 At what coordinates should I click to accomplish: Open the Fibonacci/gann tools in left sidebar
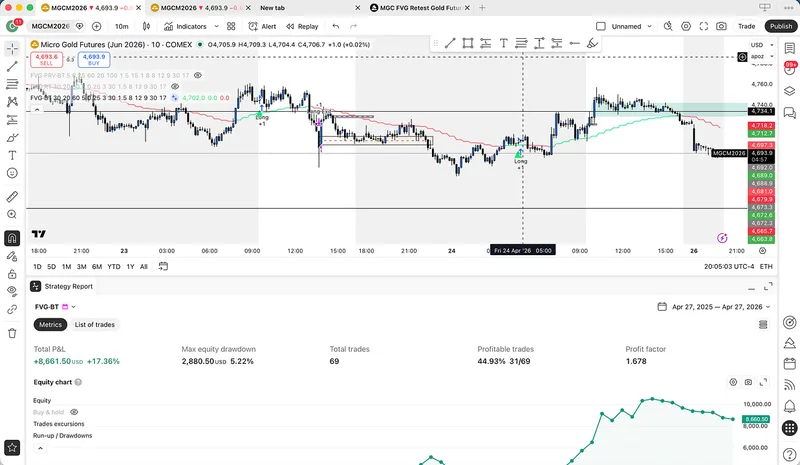click(x=12, y=84)
